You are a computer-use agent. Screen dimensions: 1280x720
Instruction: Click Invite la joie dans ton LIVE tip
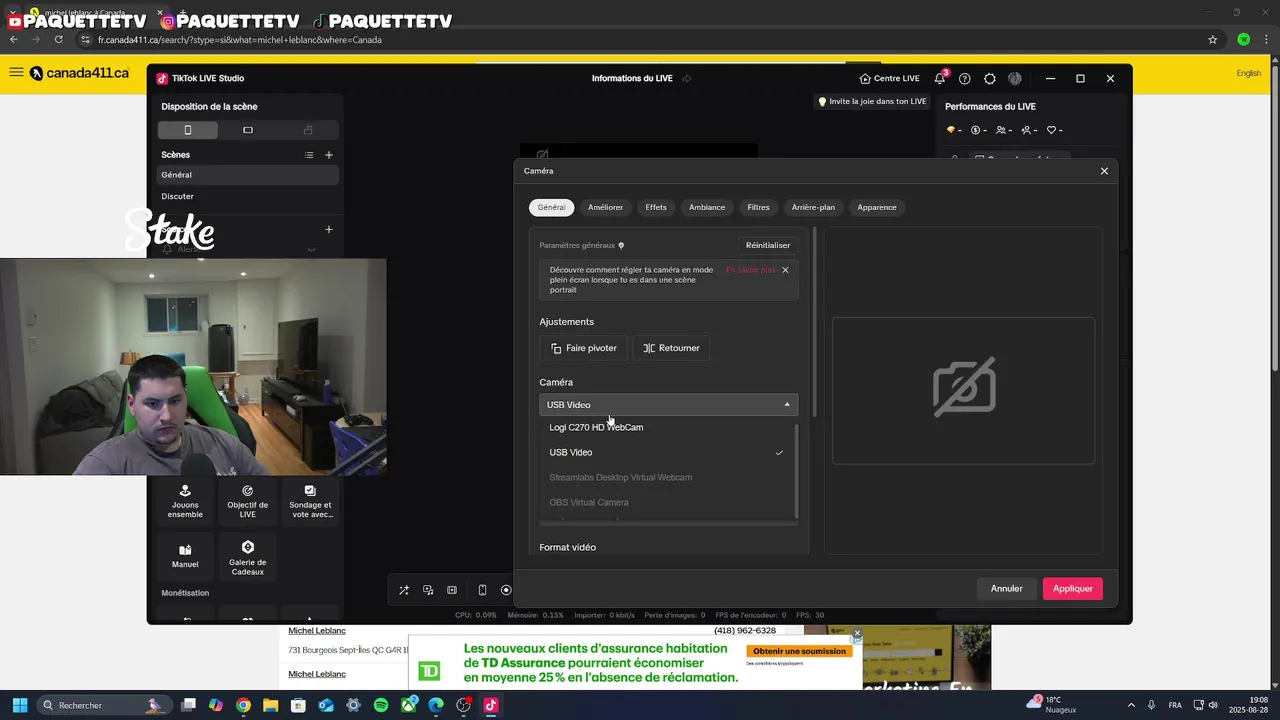coord(872,101)
